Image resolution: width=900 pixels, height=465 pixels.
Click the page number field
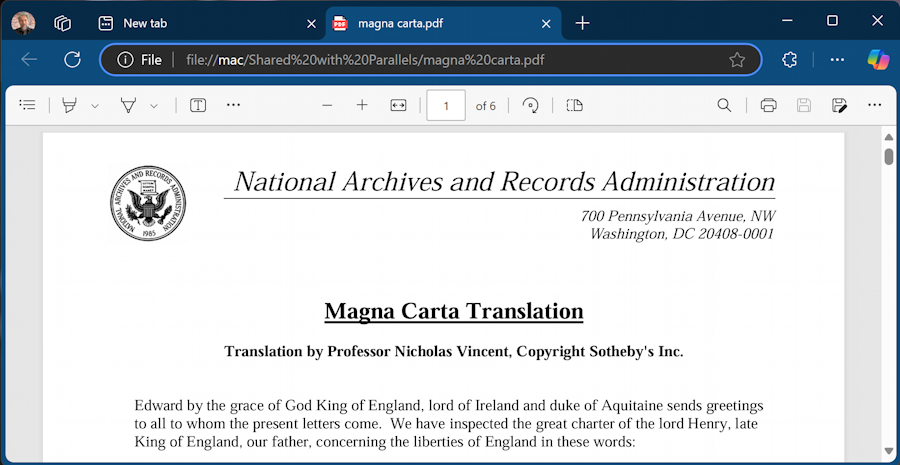click(446, 105)
